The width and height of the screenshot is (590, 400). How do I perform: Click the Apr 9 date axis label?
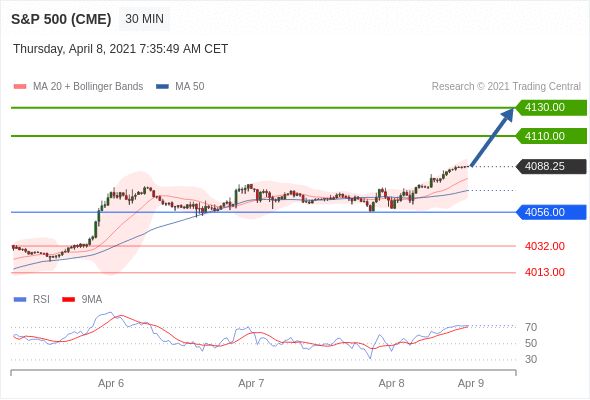pos(471,383)
